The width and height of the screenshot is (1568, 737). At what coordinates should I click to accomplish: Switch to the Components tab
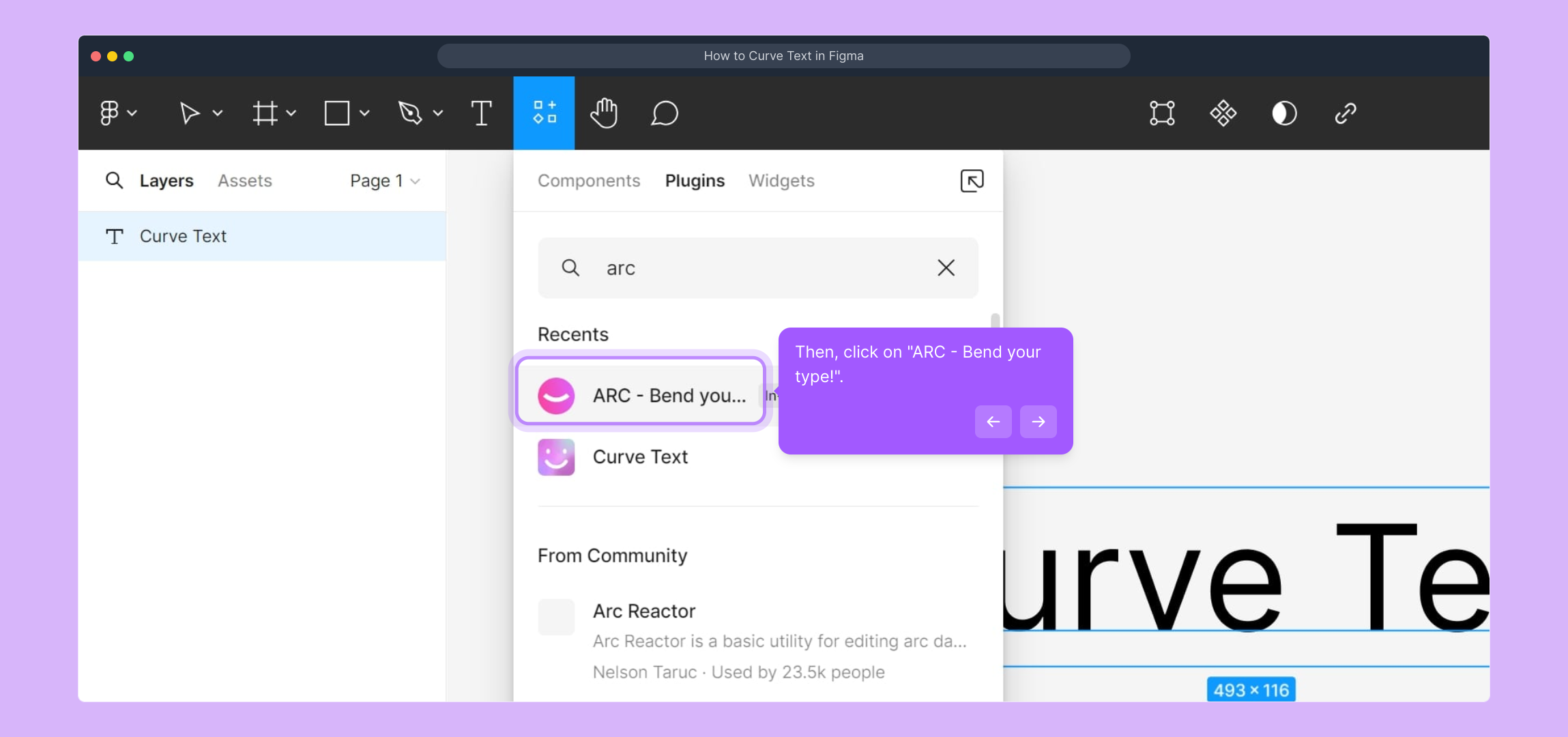(x=589, y=181)
